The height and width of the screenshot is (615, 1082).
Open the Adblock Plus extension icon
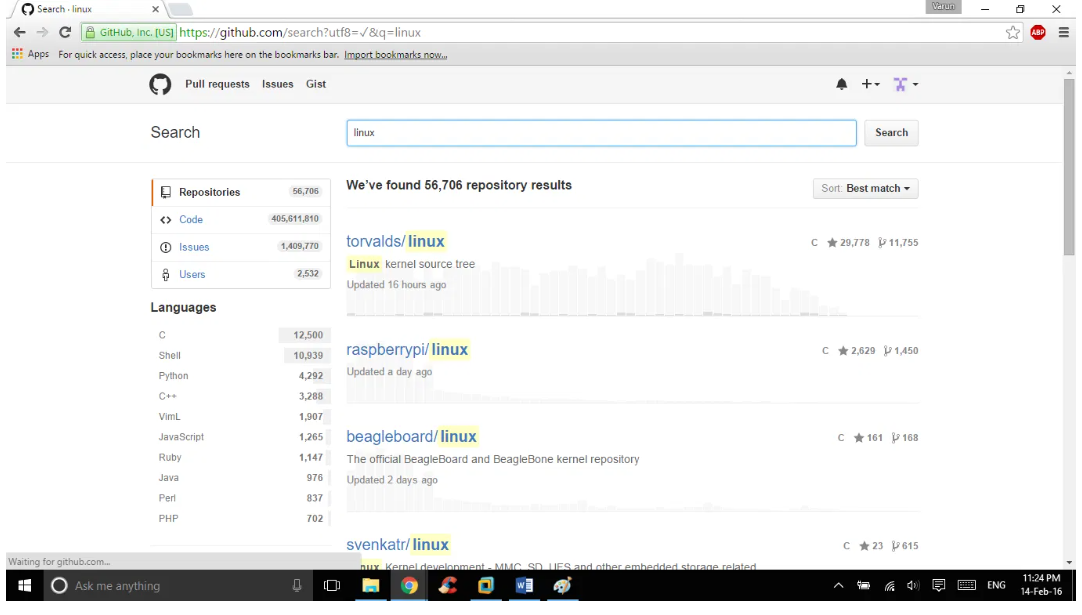[x=1038, y=32]
